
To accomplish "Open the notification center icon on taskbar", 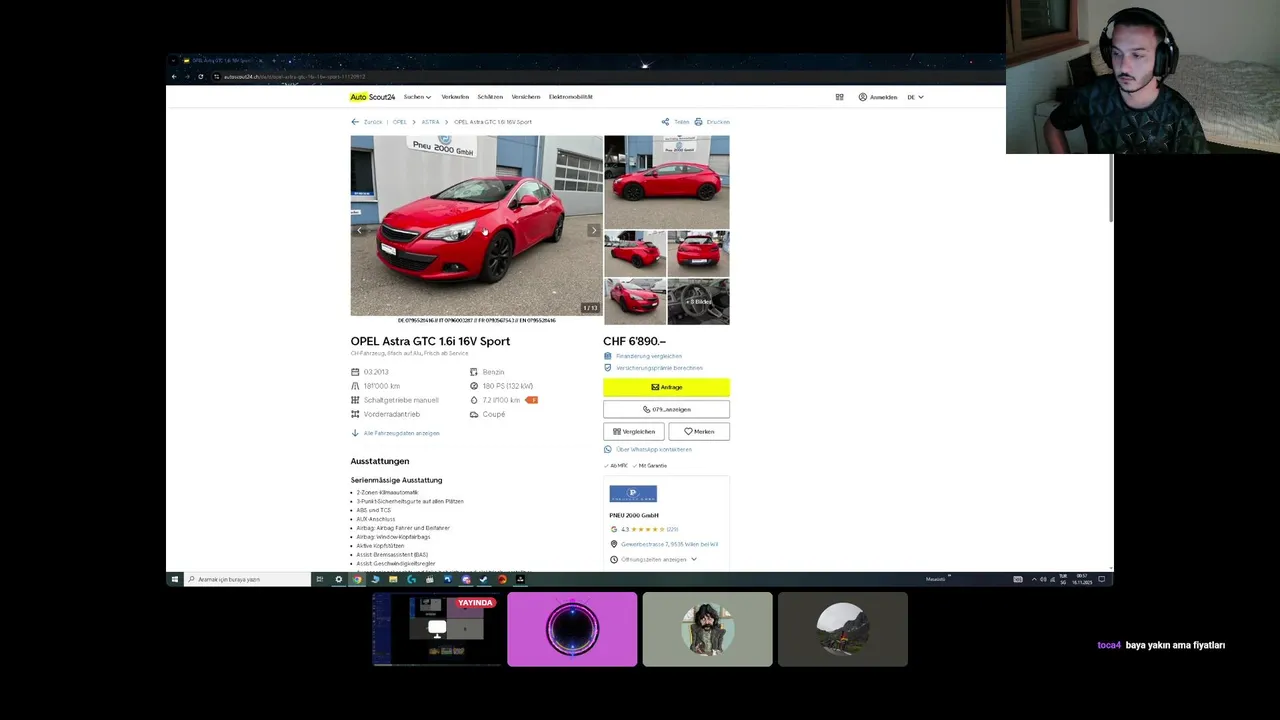I will (x=1102, y=579).
